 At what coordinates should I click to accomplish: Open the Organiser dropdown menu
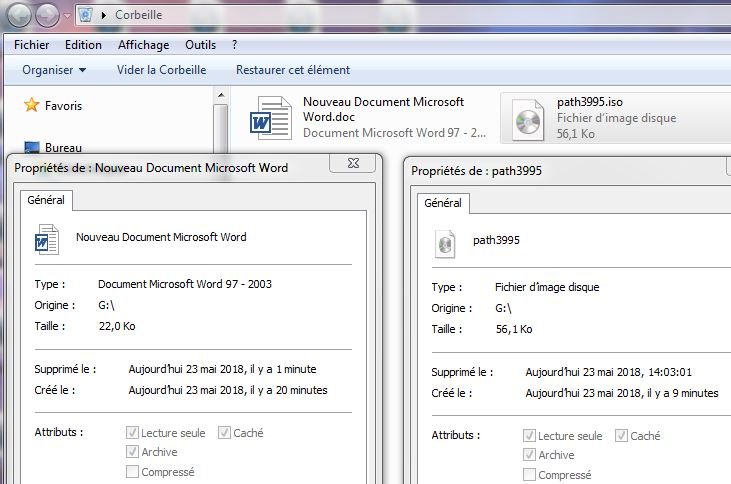tap(54, 70)
